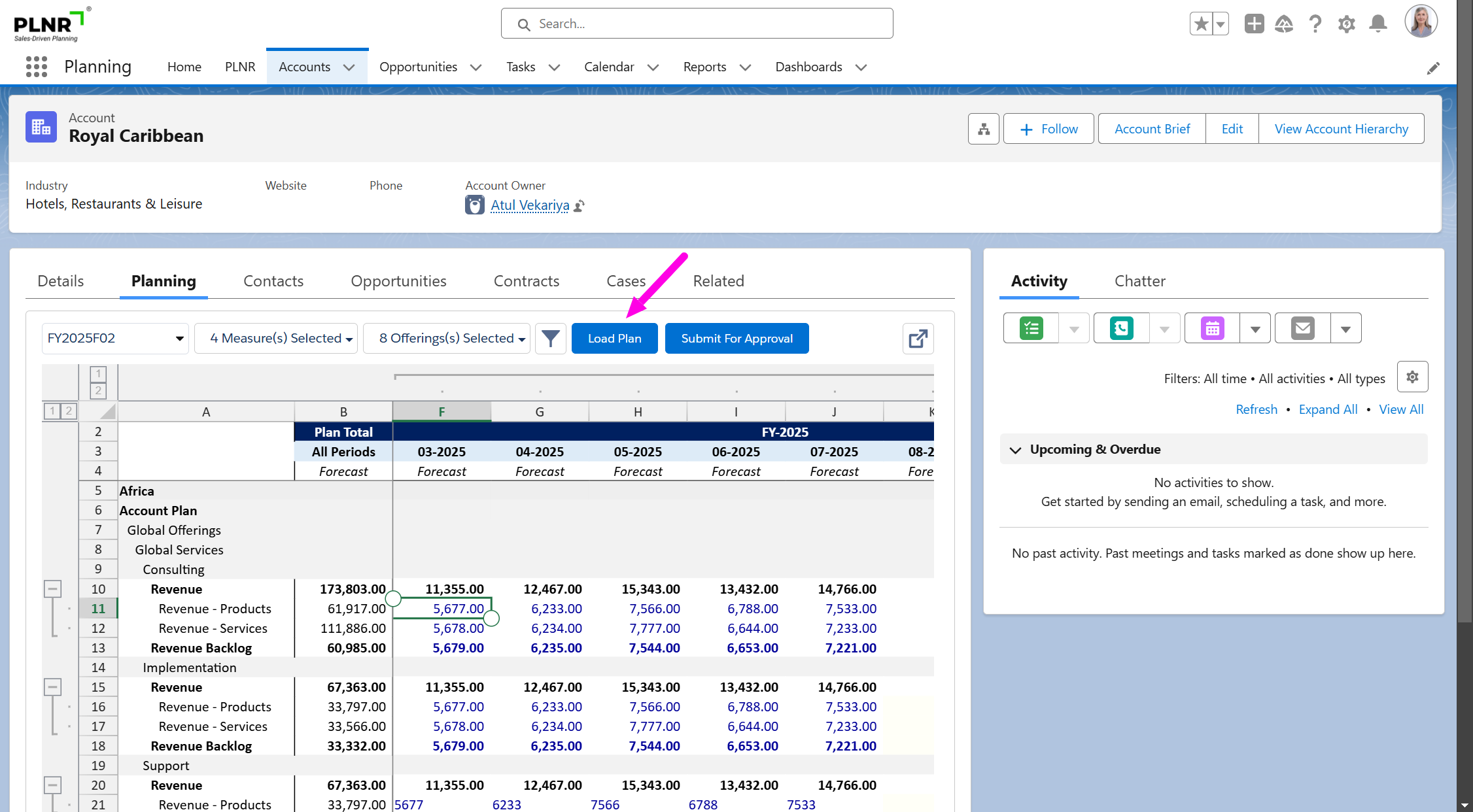Click the account hierarchy icon button
This screenshot has width=1473, height=812.
pyautogui.click(x=983, y=129)
